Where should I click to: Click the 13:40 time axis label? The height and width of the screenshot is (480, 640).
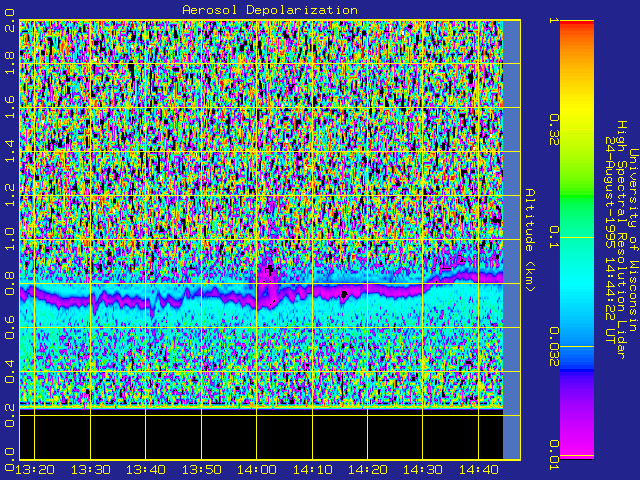(146, 470)
